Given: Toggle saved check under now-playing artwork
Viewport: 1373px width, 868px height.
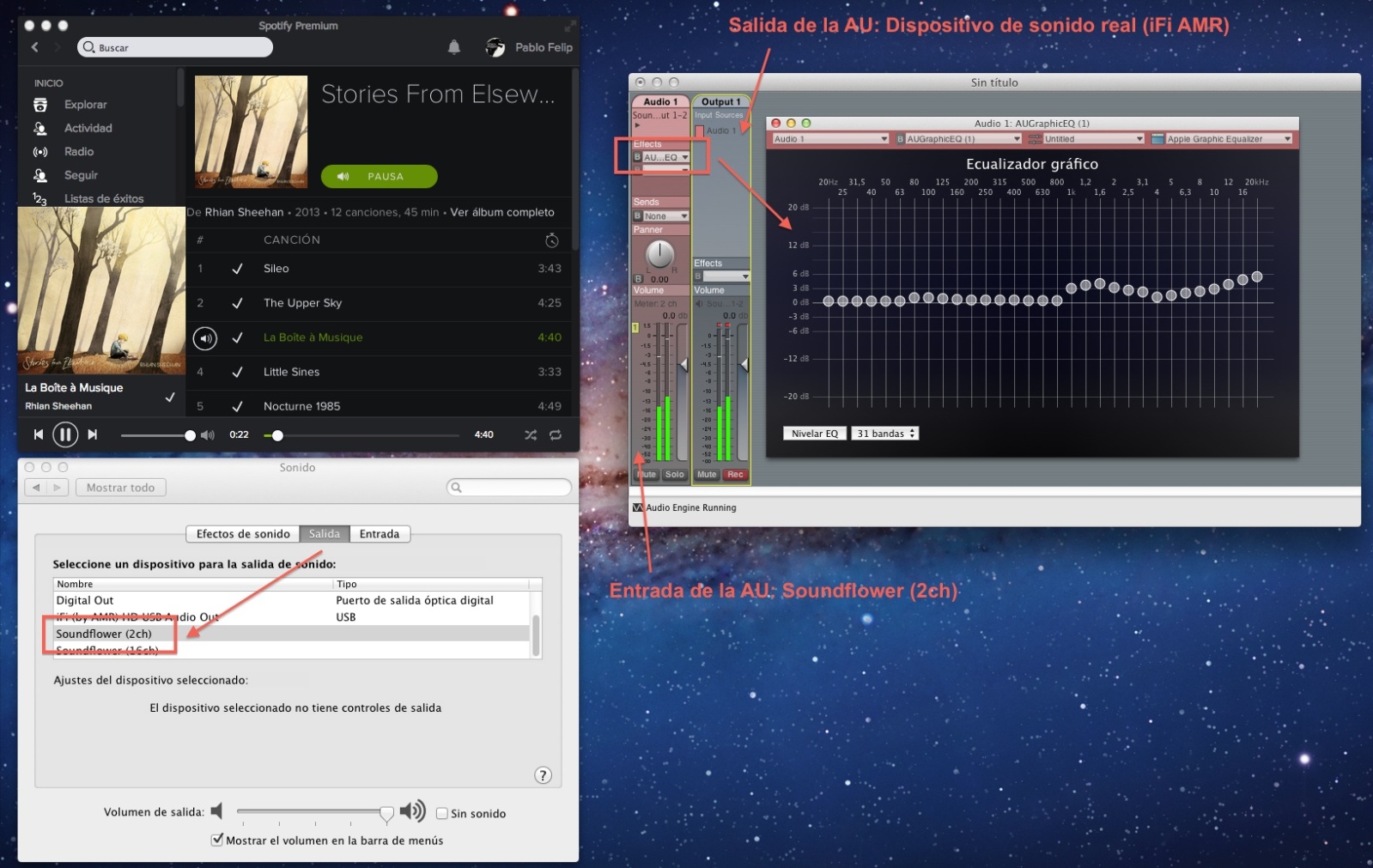Looking at the screenshot, I should [170, 397].
